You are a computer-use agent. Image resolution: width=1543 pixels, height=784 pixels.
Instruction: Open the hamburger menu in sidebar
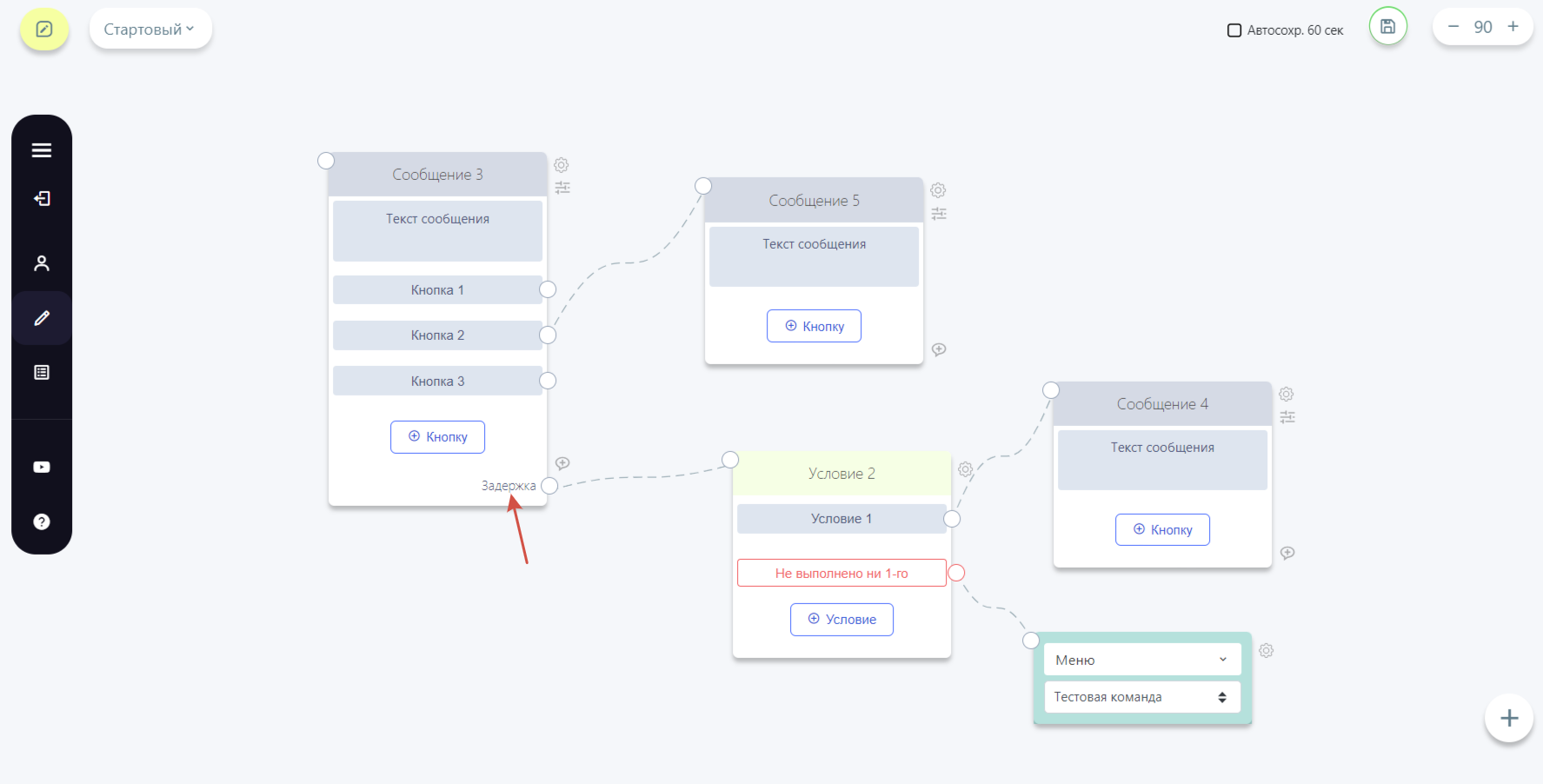(42, 150)
